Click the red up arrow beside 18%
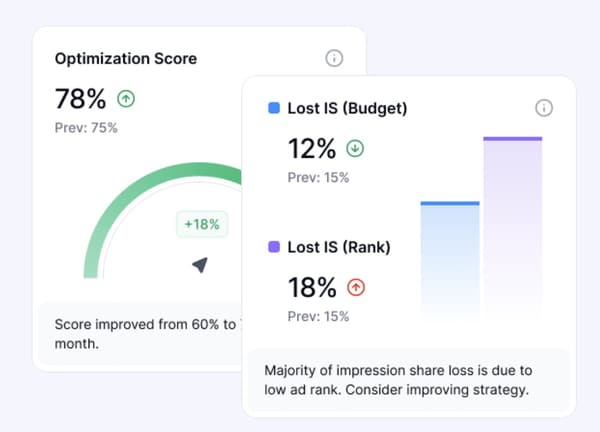The image size is (600, 432). (x=355, y=288)
